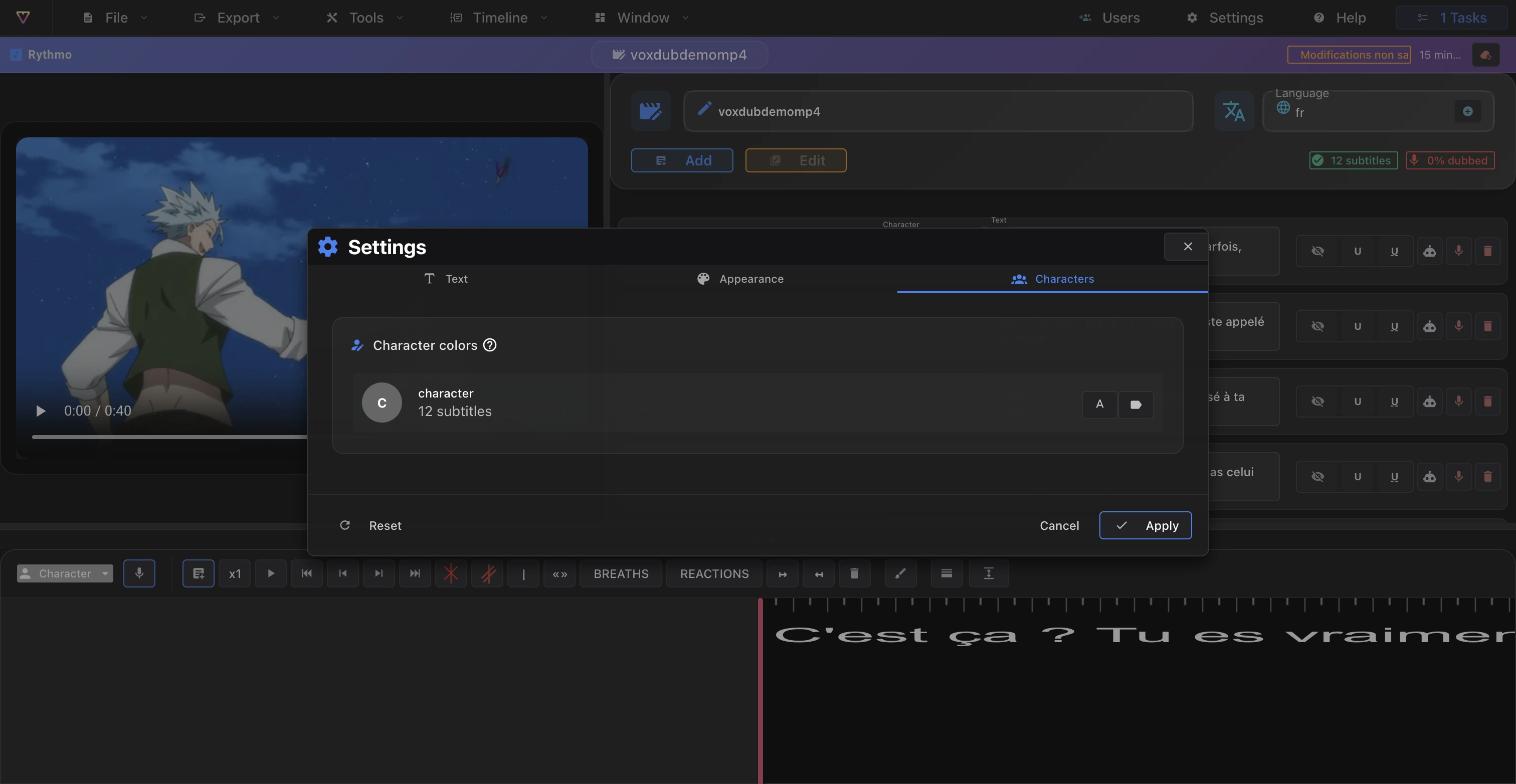Play the video preview

(x=41, y=411)
